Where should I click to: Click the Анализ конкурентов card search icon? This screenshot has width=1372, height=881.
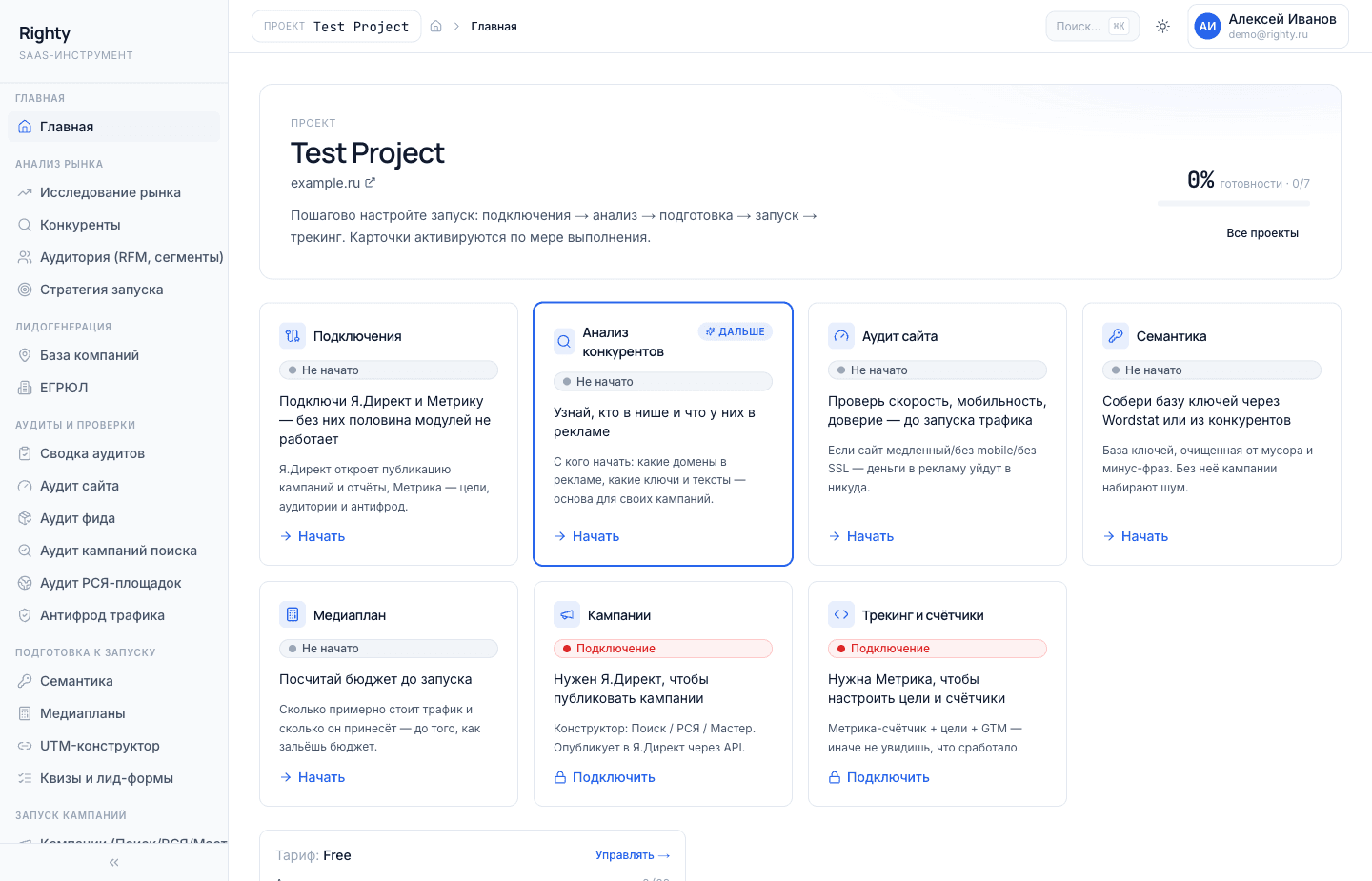[564, 342]
